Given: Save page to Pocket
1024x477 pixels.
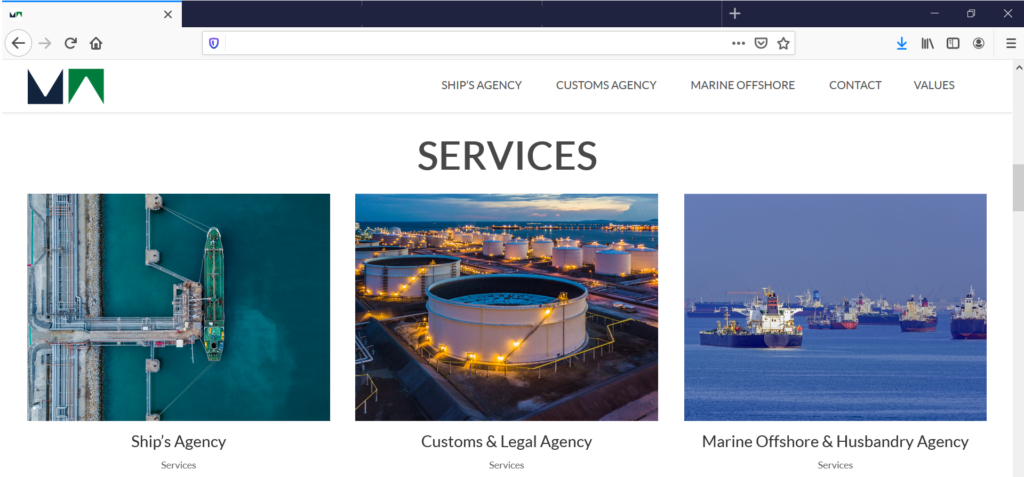Looking at the screenshot, I should pos(761,44).
